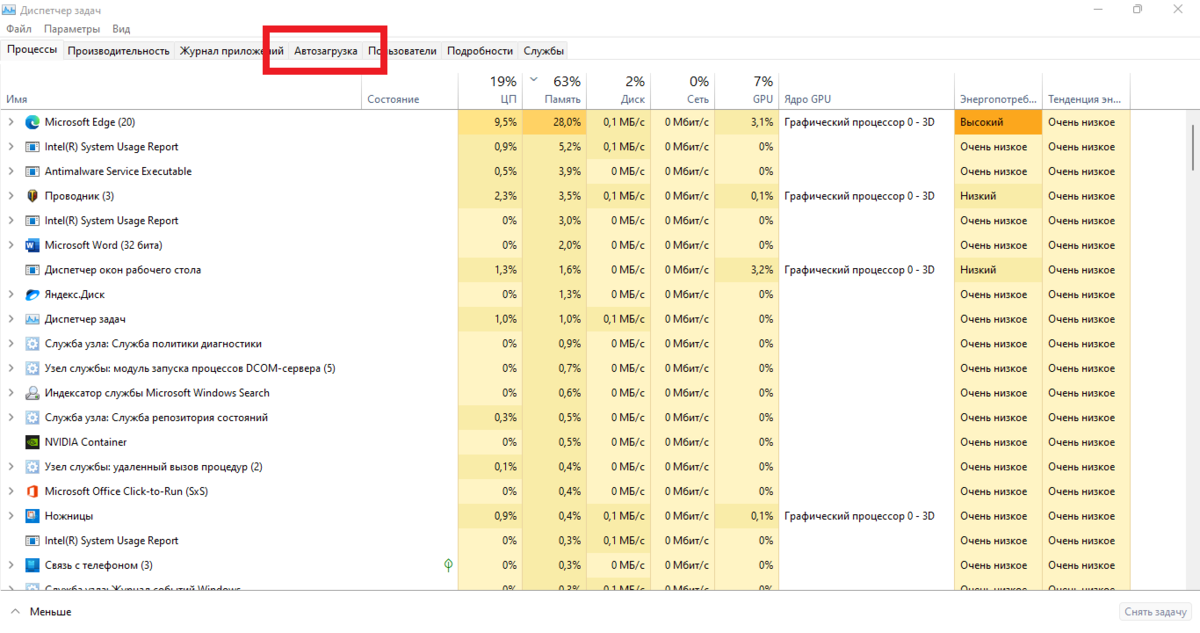
Task: Click the Microsoft Edge process icon
Action: [x=32, y=122]
